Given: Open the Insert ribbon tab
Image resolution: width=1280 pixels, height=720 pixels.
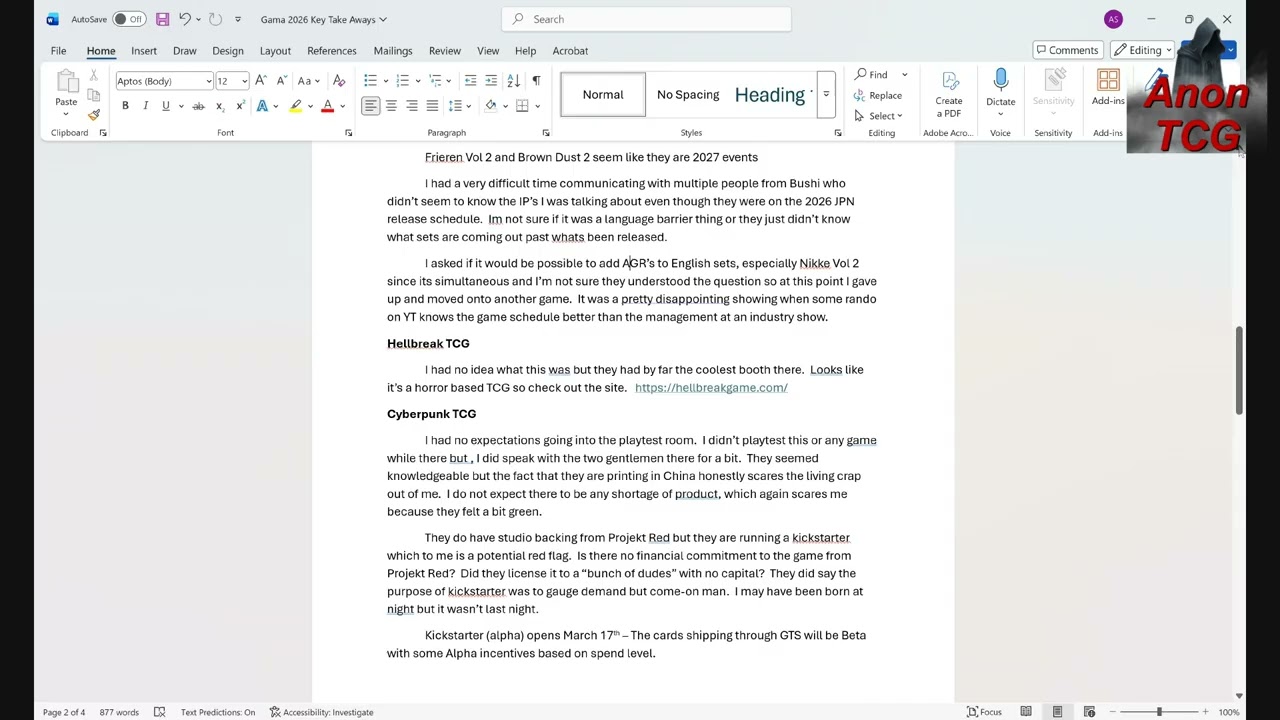Looking at the screenshot, I should click(x=144, y=51).
